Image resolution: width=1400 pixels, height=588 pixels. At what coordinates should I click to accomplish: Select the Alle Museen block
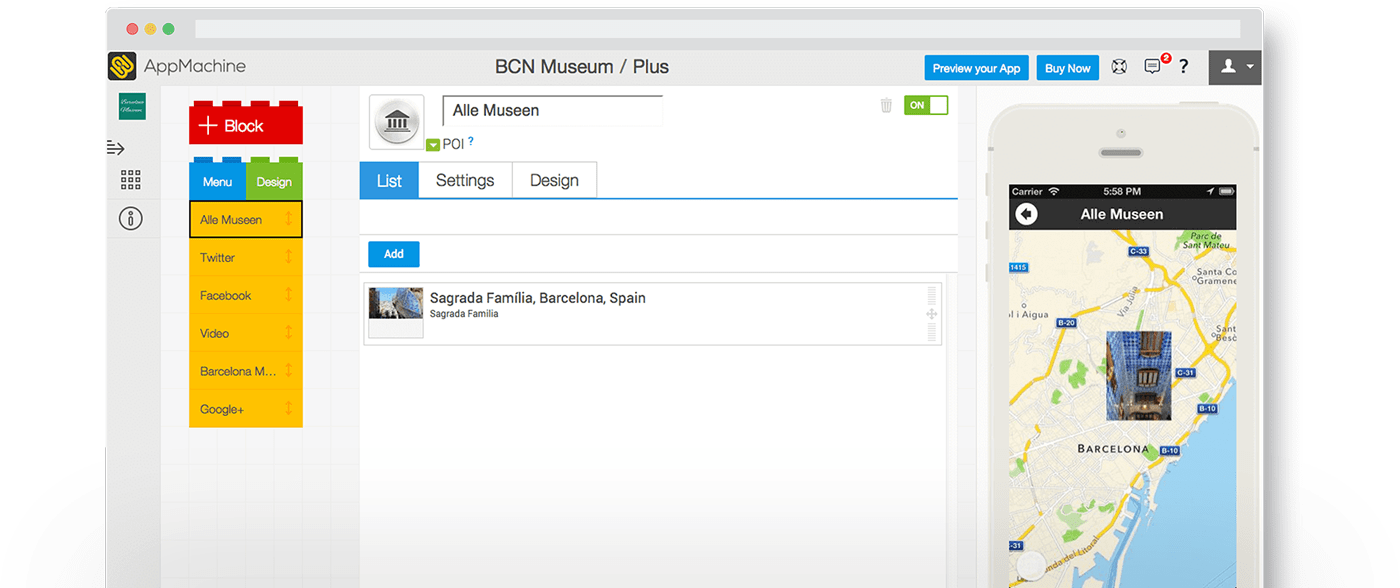[246, 219]
